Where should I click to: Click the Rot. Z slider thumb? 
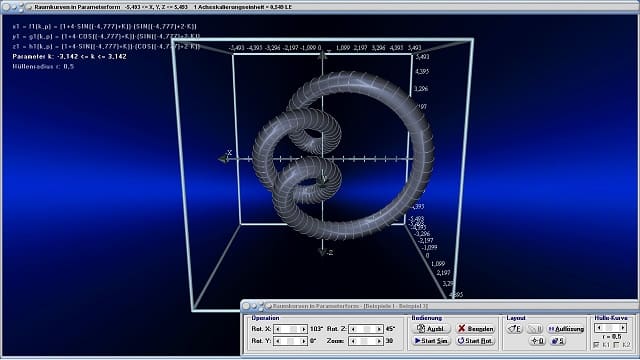(x=367, y=329)
